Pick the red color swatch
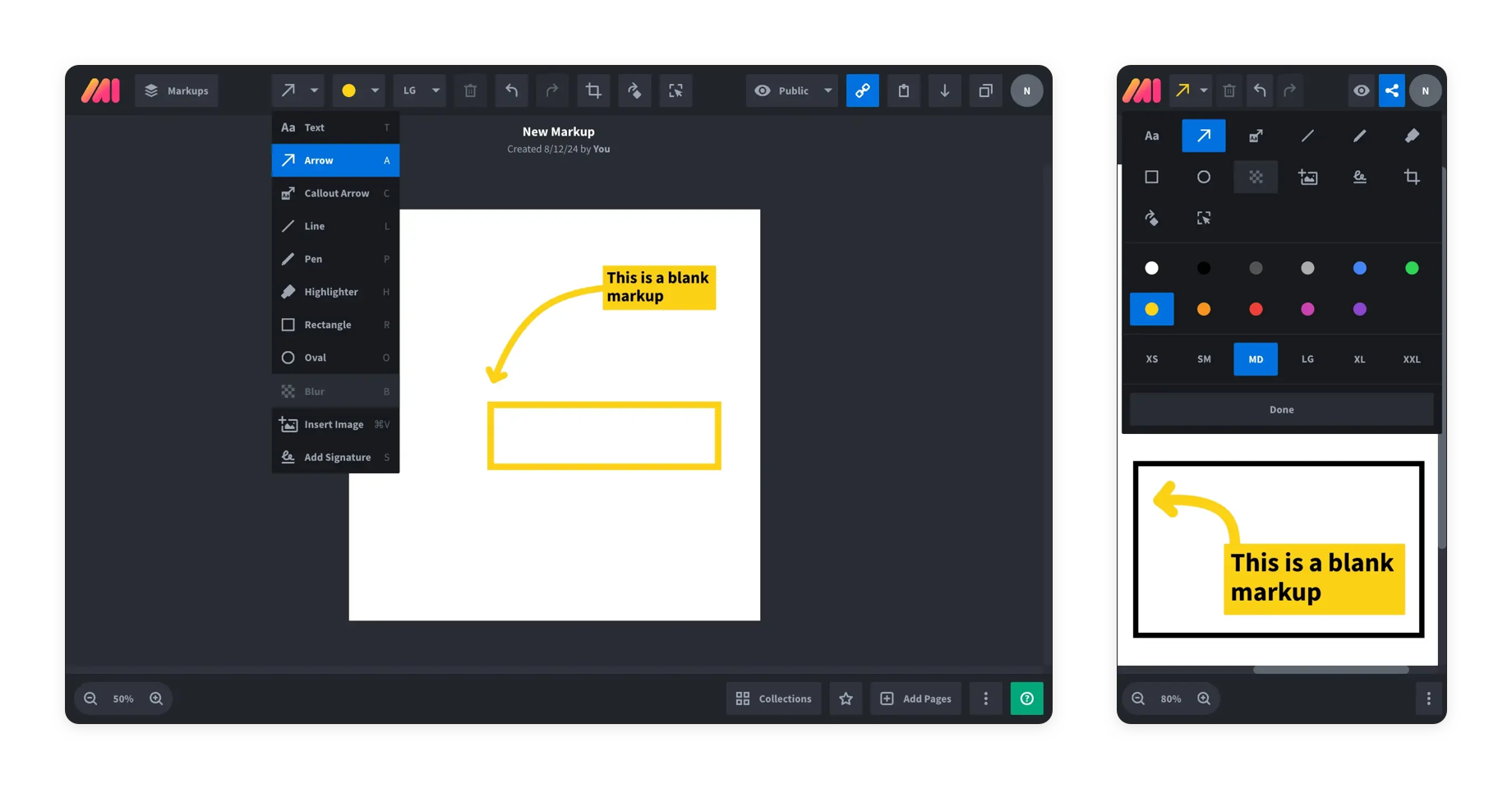This screenshot has height=789, width=1512. point(1255,309)
